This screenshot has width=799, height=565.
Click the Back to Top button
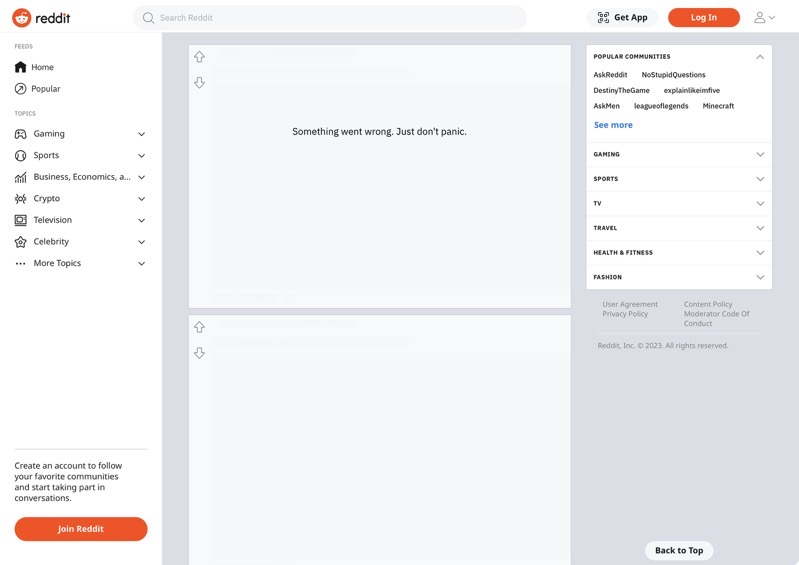coord(679,550)
